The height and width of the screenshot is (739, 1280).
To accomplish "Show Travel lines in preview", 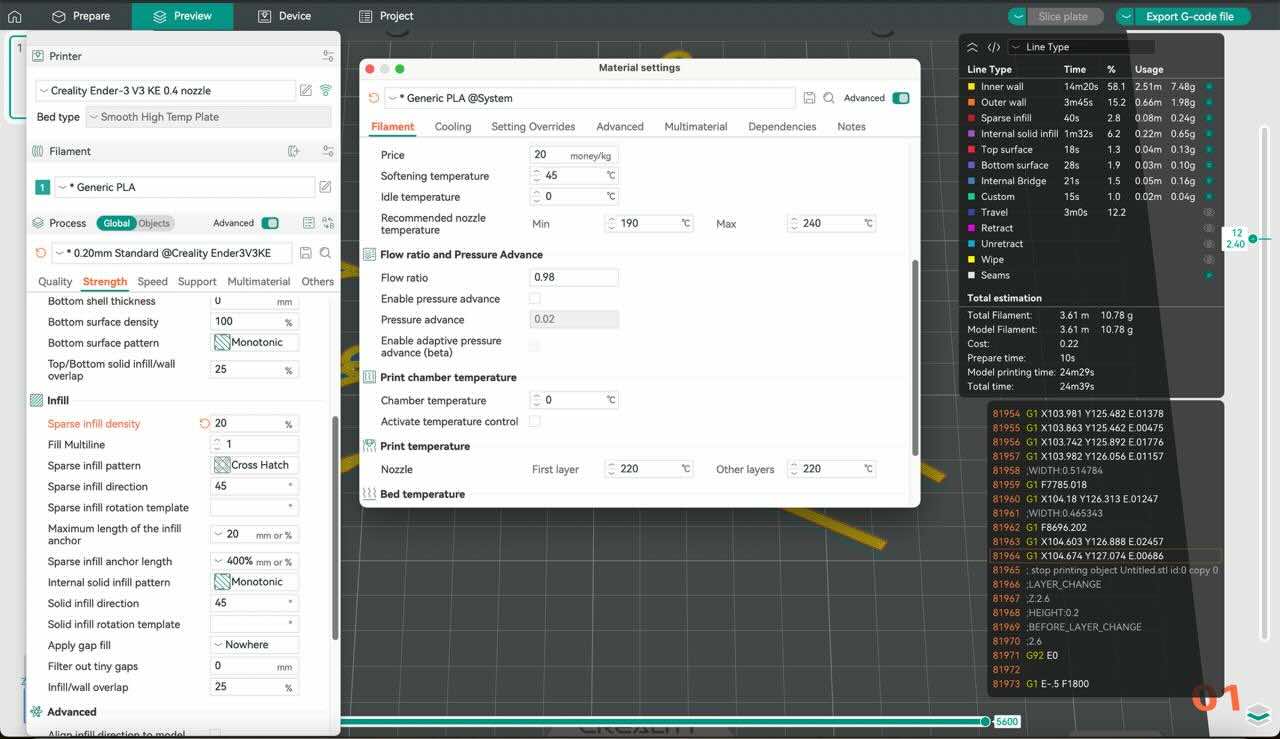I will pyautogui.click(x=1208, y=213).
